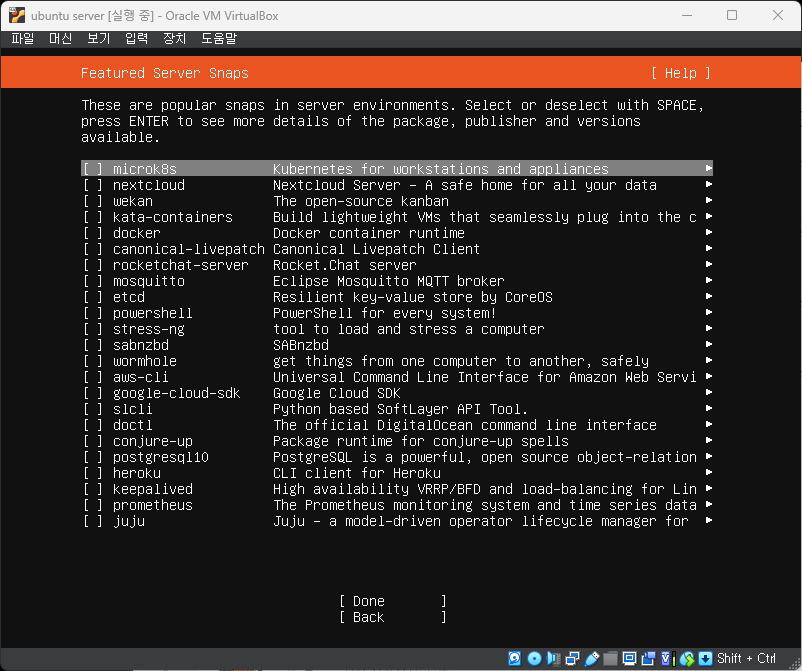Open the 머신 (Machine) menu

tap(60, 38)
